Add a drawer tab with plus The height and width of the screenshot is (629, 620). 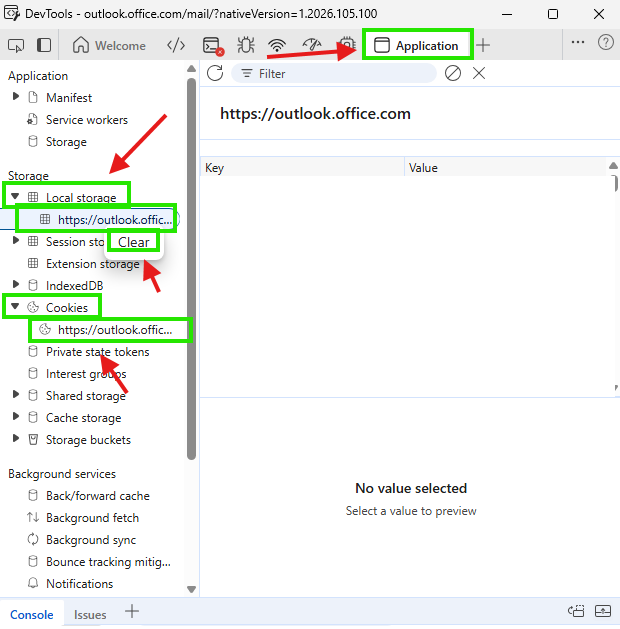coord(132,611)
